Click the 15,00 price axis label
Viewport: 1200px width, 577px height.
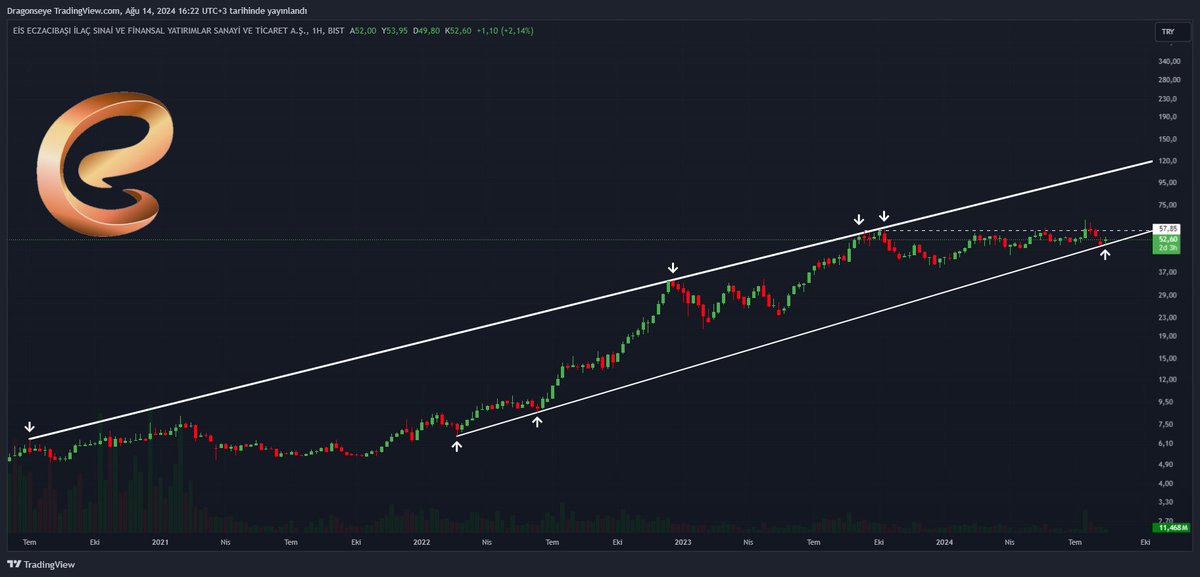pyautogui.click(x=1168, y=358)
